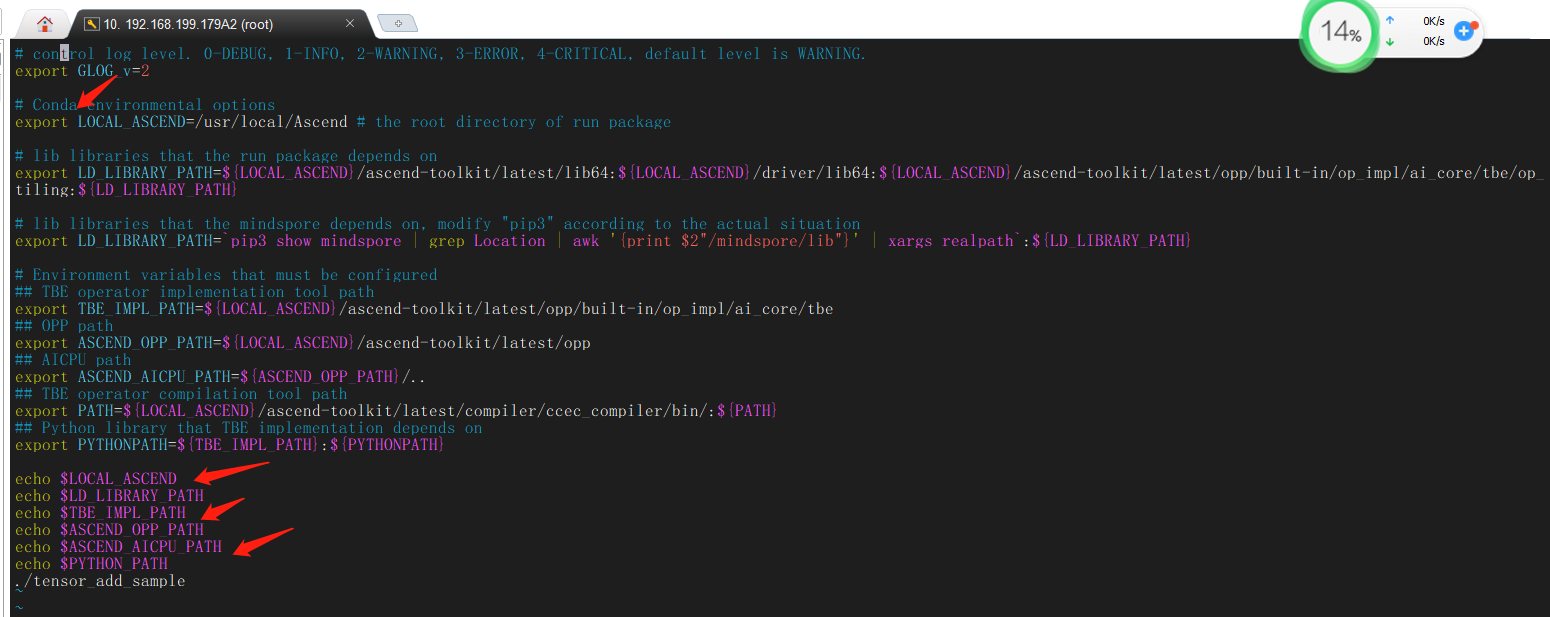Click the key icon on the session tab
Image resolution: width=1550 pixels, height=617 pixels.
click(x=91, y=24)
